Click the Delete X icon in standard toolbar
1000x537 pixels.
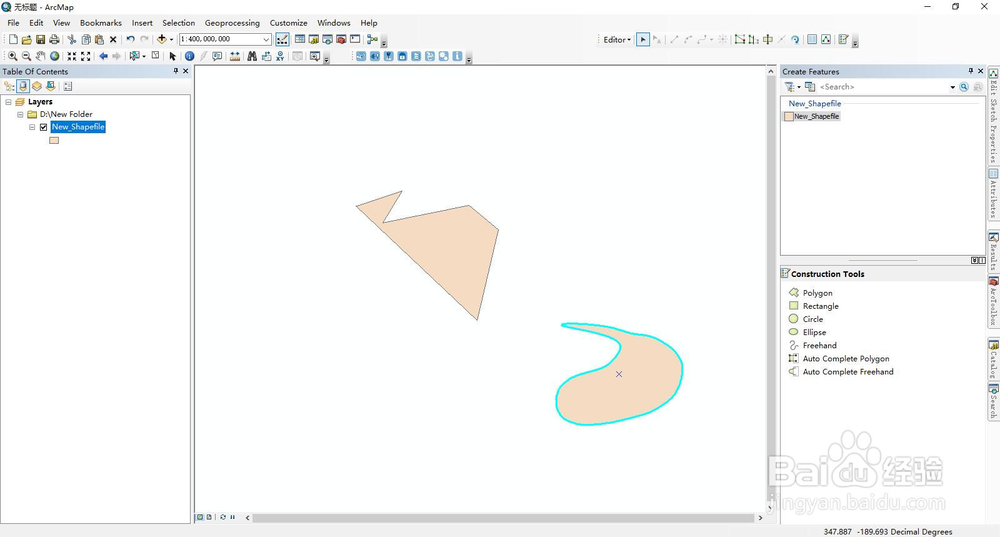[113, 40]
